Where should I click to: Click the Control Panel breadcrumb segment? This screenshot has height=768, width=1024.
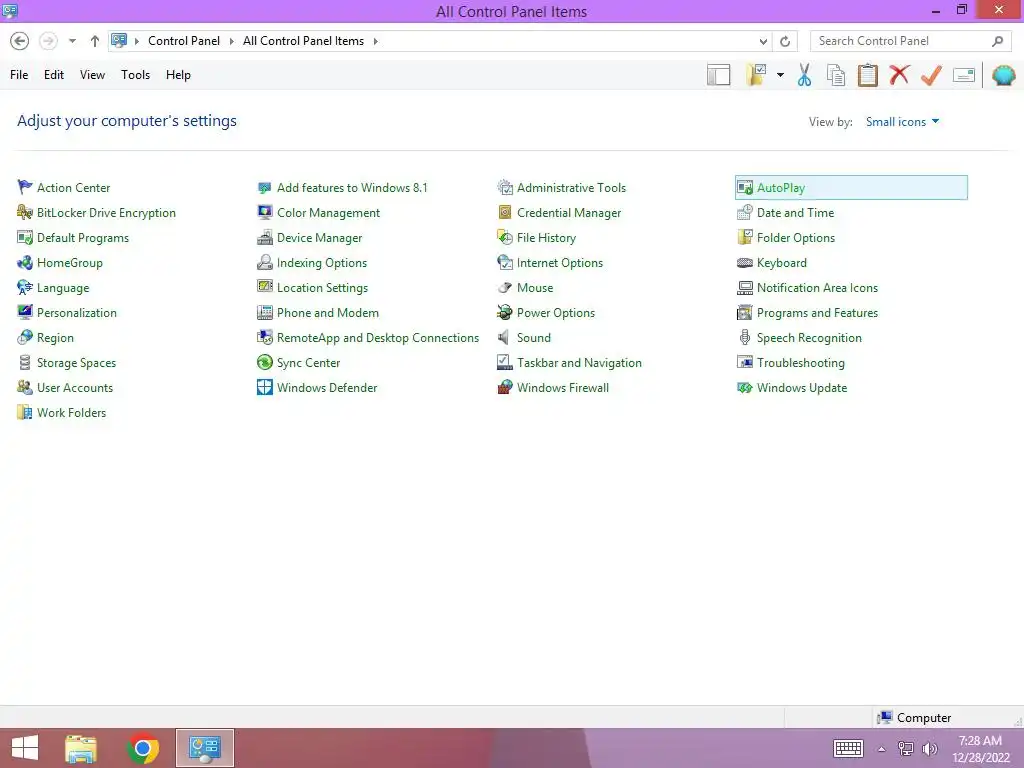(x=184, y=41)
